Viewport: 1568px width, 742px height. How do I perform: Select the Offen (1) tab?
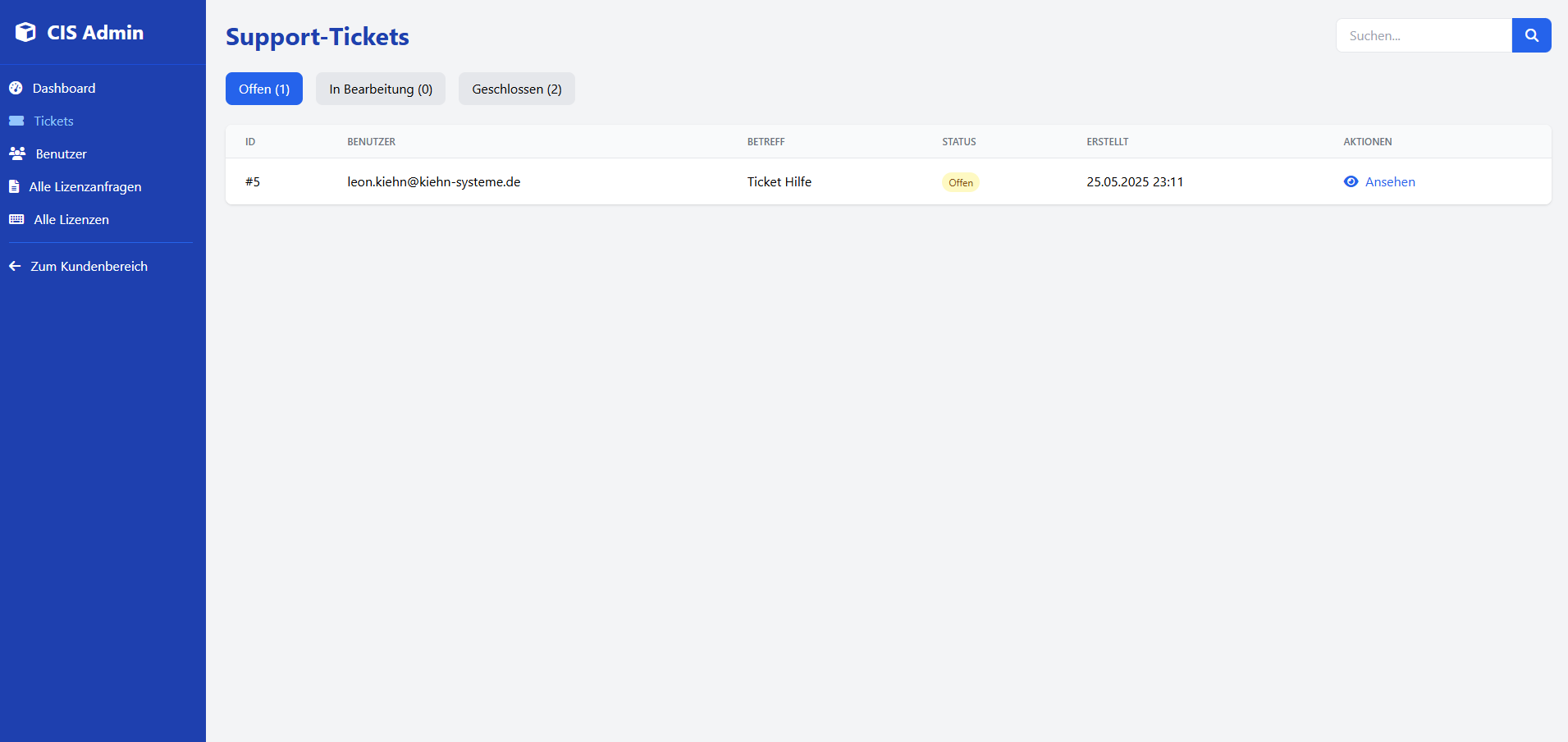[x=264, y=89]
